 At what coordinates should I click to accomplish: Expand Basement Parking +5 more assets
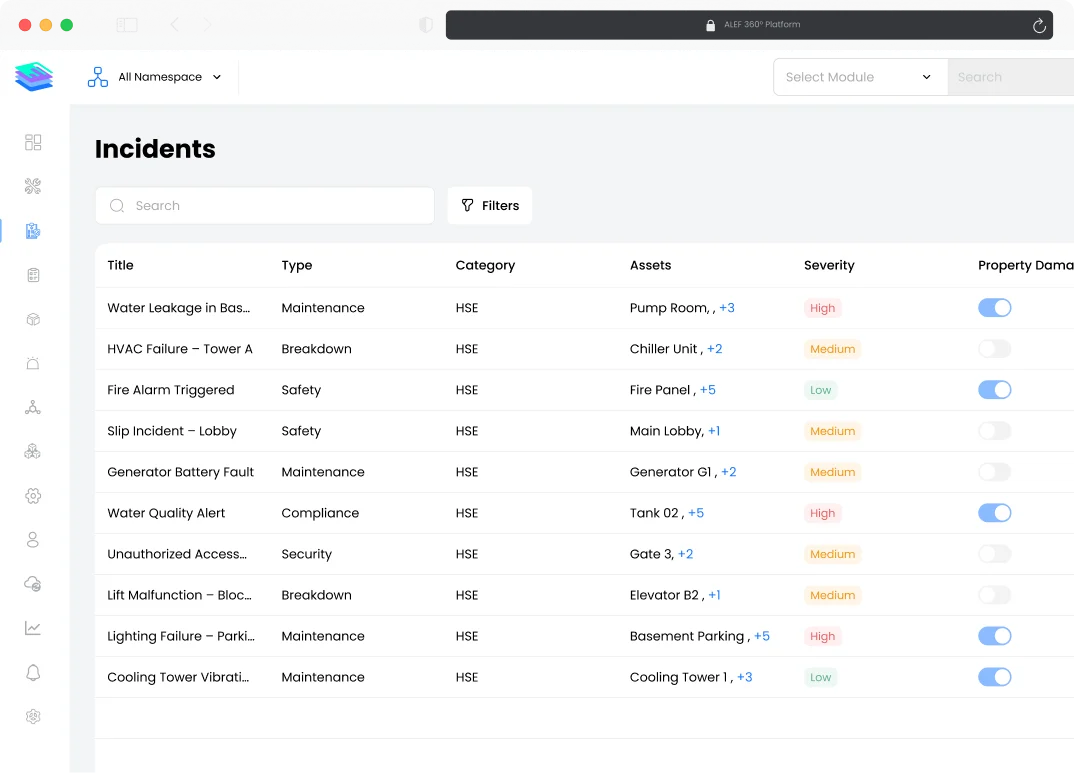click(x=762, y=636)
